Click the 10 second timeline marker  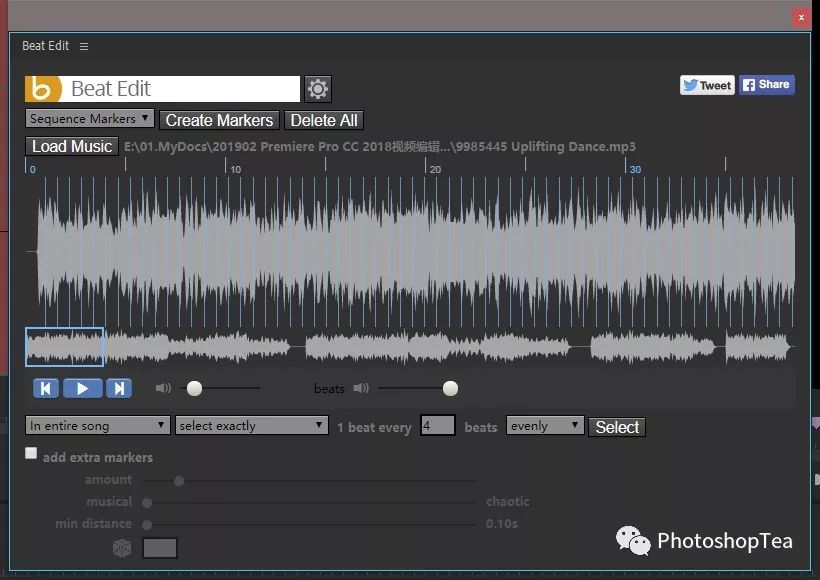tap(235, 169)
